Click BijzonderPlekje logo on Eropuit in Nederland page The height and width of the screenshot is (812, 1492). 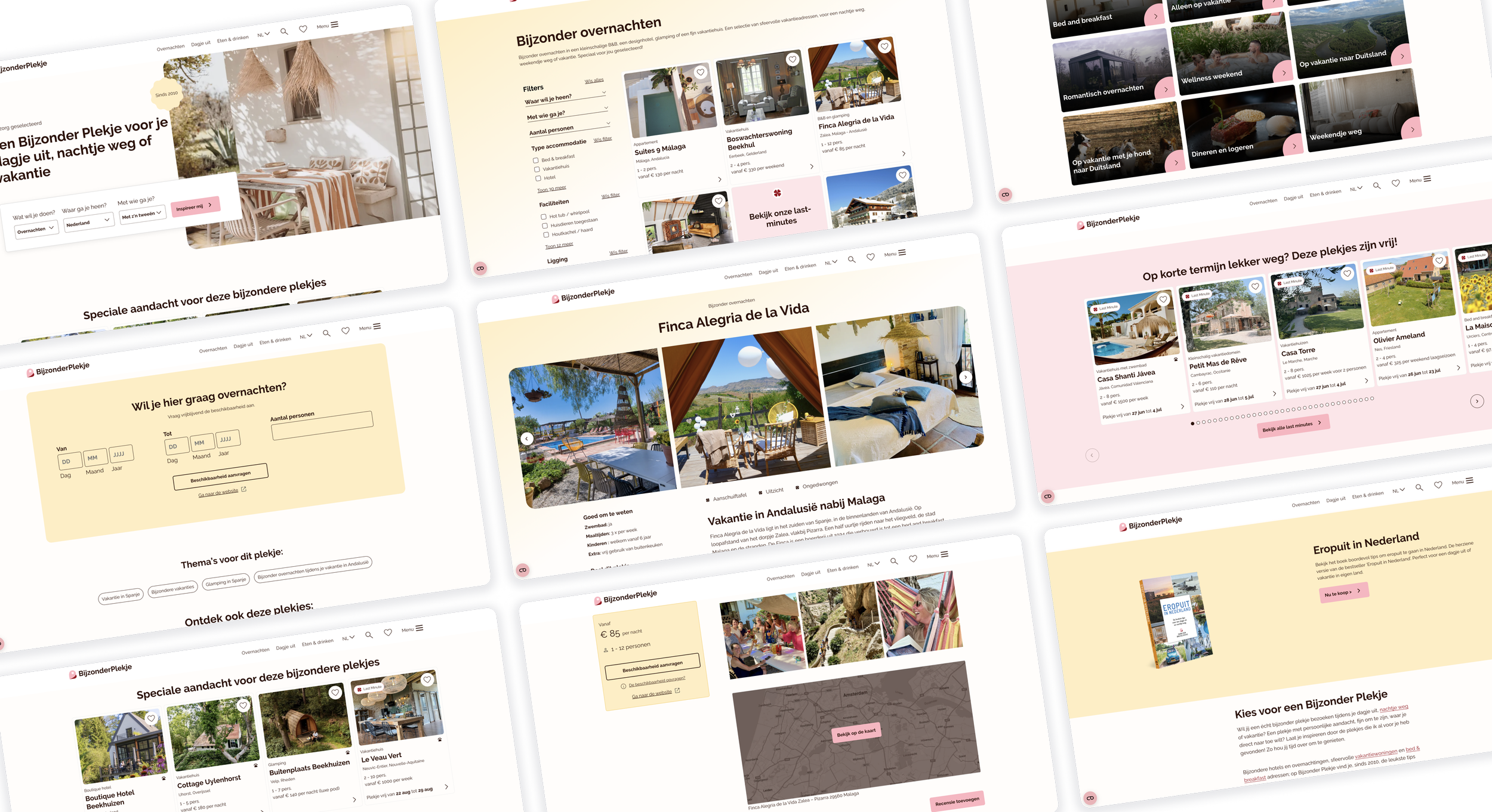[x=1150, y=523]
